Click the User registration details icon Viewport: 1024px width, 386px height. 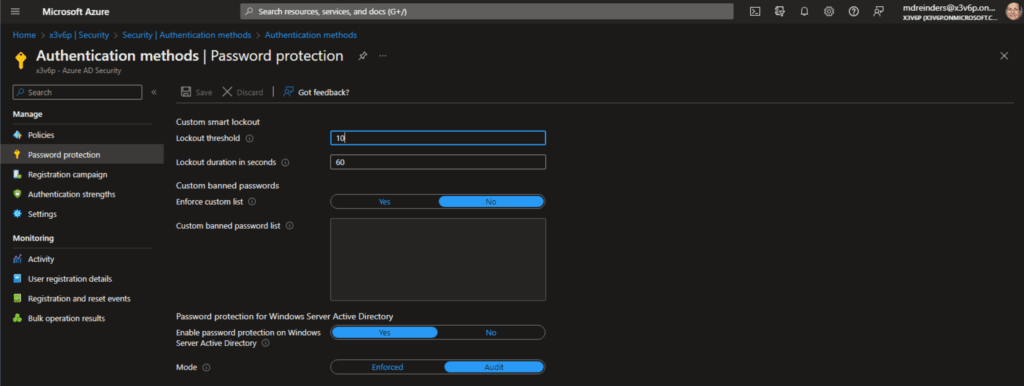click(x=18, y=279)
